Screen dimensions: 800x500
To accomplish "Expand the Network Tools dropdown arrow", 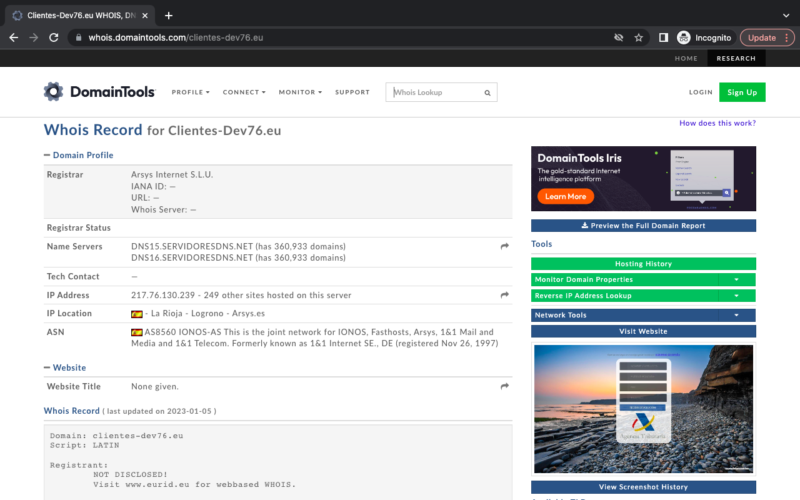I will (736, 315).
